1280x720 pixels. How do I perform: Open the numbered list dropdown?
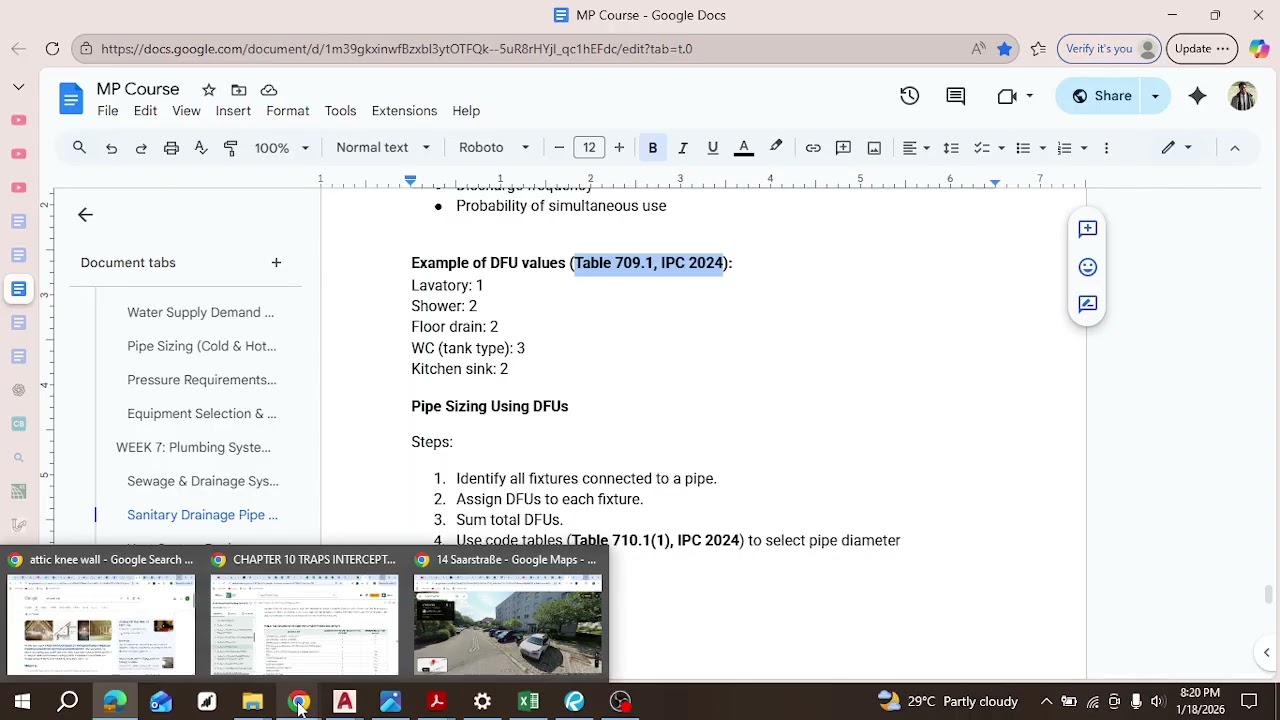click(1072, 148)
